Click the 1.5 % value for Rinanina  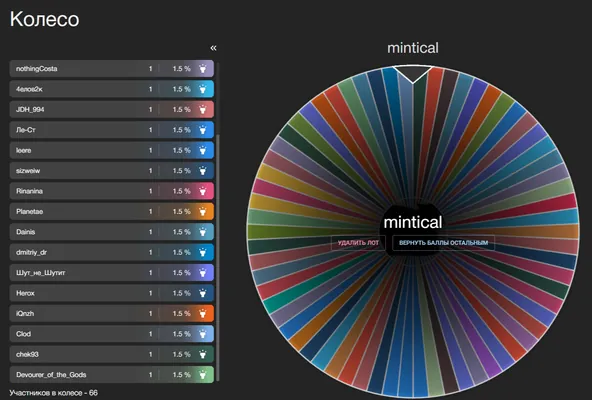click(x=182, y=191)
